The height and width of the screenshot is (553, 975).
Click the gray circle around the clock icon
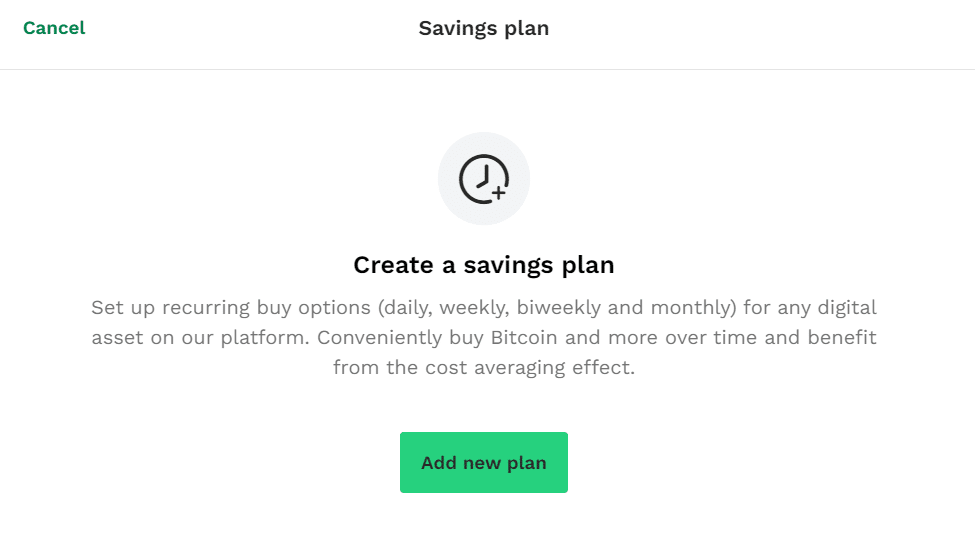484,179
